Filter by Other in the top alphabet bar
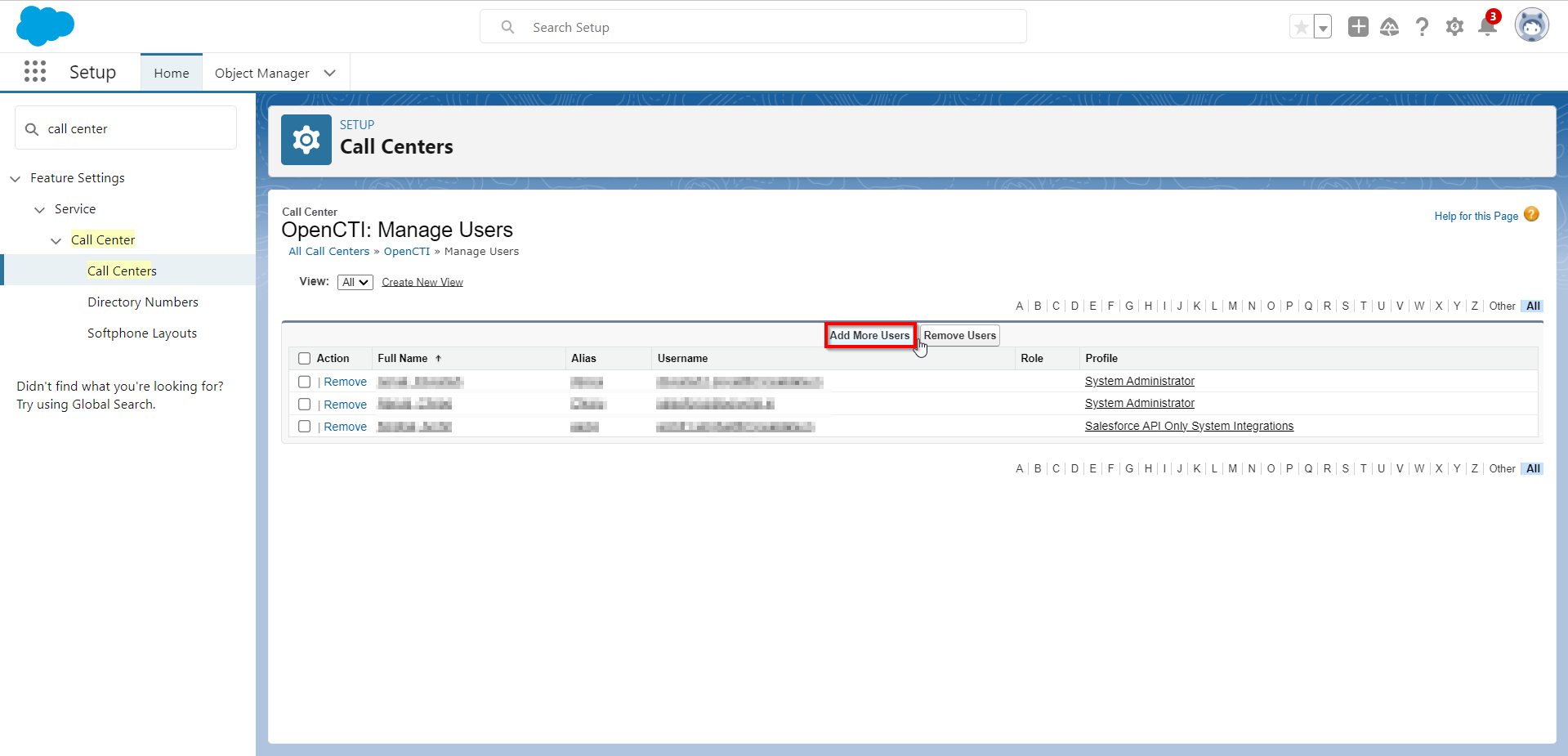Image resolution: width=1568 pixels, height=756 pixels. (1502, 306)
